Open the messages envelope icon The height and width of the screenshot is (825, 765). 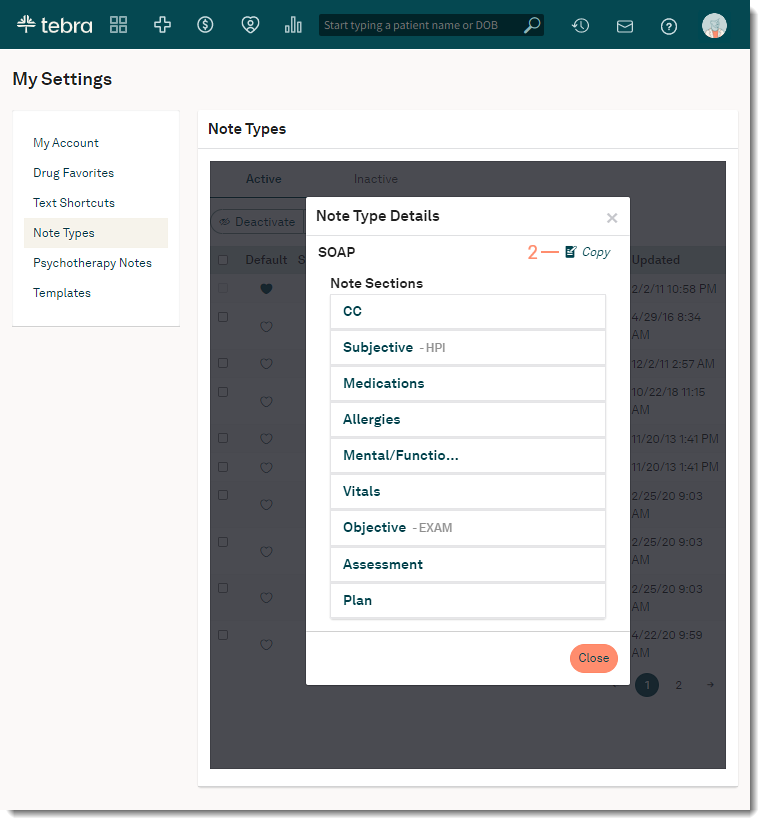click(x=625, y=26)
